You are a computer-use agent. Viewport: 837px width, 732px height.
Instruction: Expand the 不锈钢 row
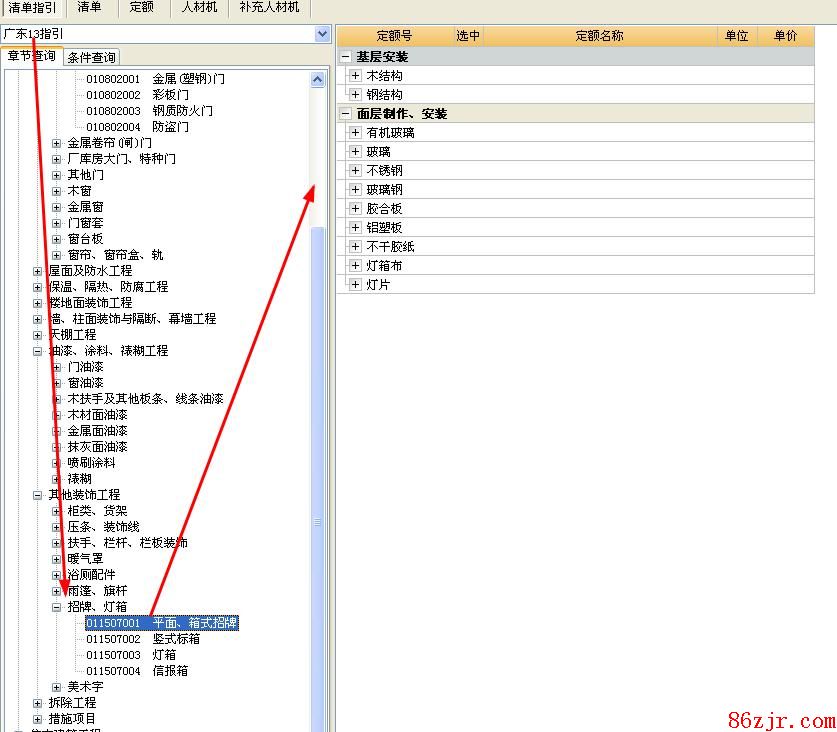click(355, 171)
